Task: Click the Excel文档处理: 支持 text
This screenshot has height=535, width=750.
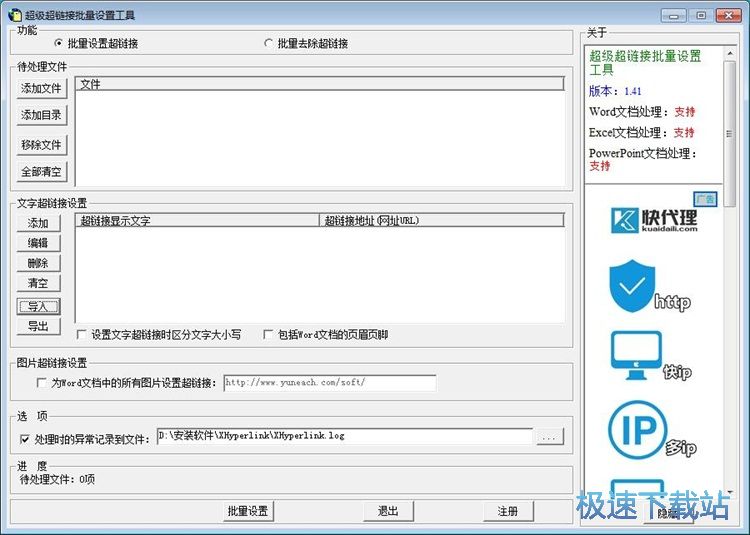Action: tap(641, 132)
